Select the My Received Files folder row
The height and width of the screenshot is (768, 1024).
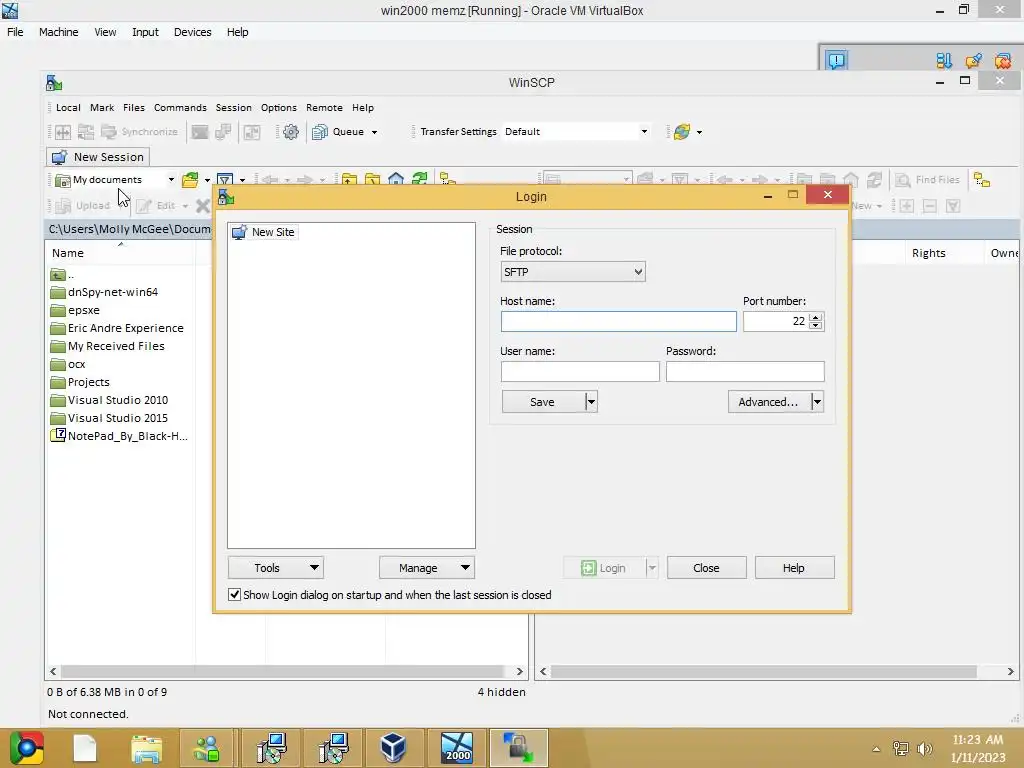[x=108, y=346]
